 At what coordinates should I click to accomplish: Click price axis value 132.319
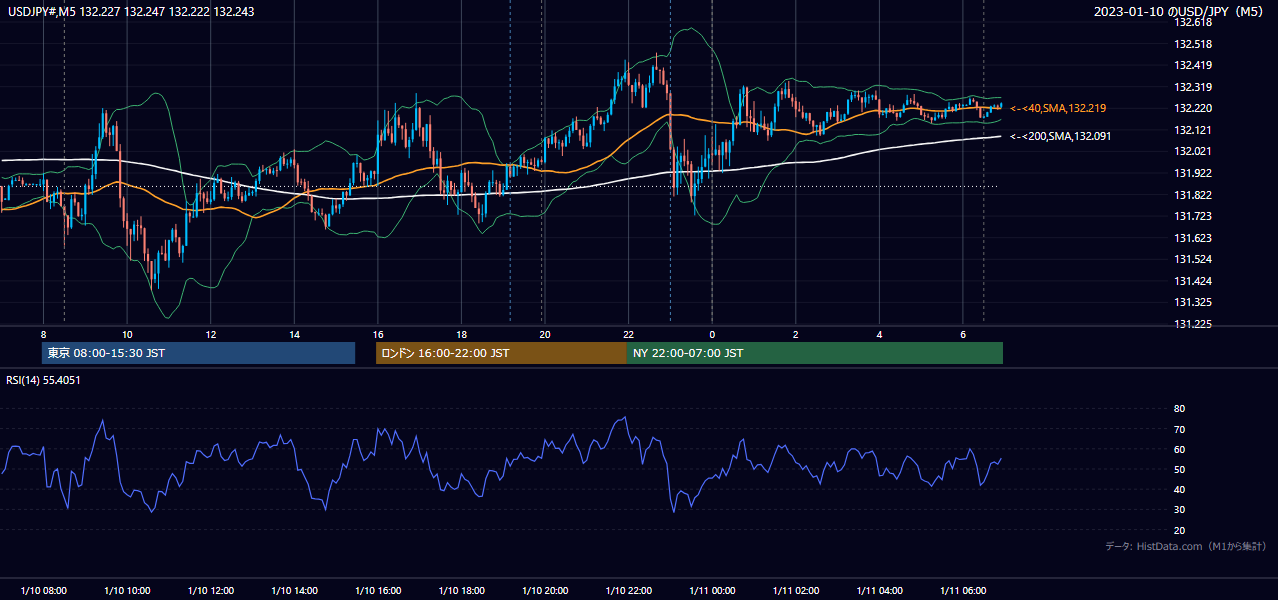[1193, 87]
